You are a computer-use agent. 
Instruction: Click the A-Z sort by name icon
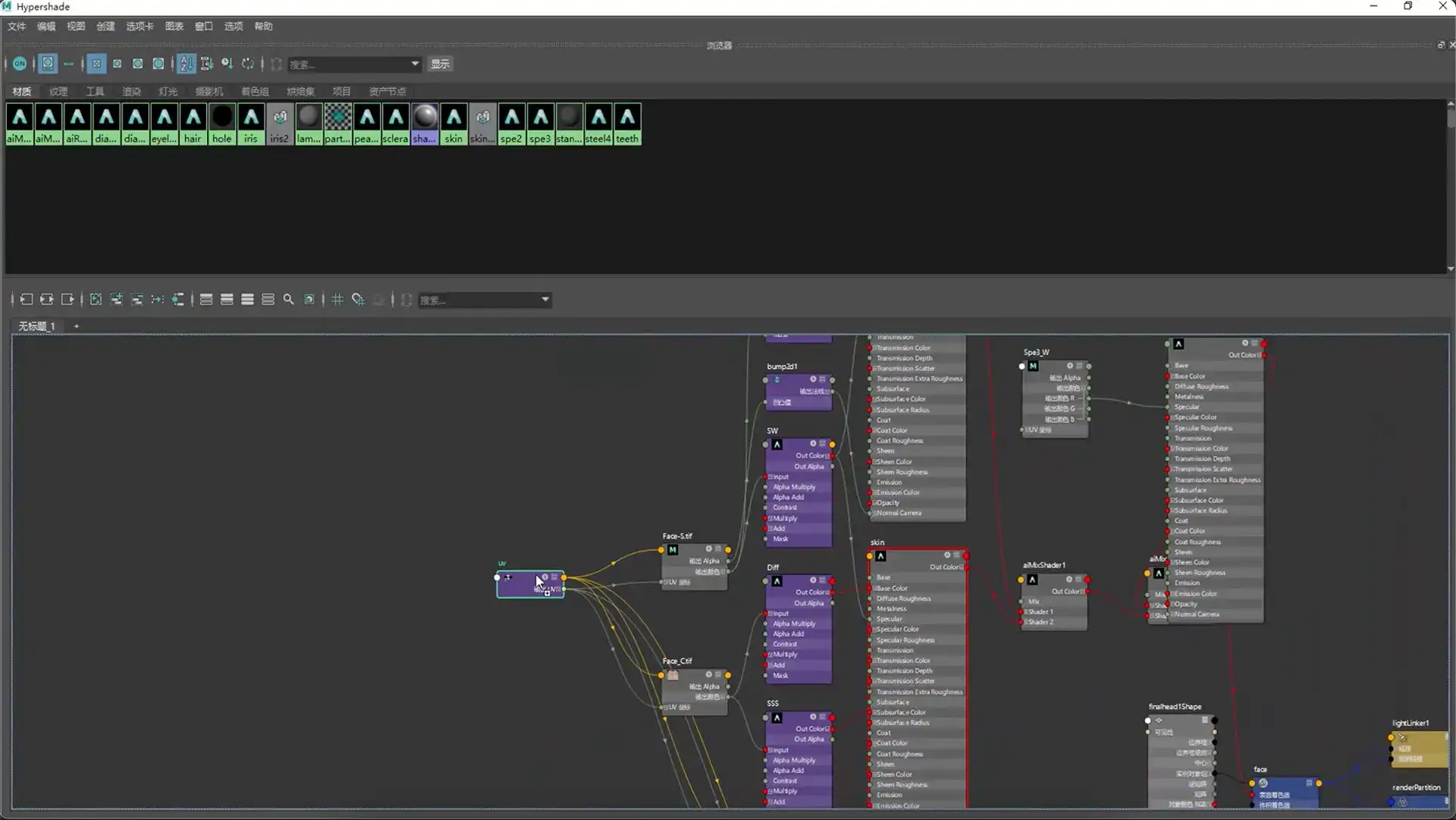point(186,64)
